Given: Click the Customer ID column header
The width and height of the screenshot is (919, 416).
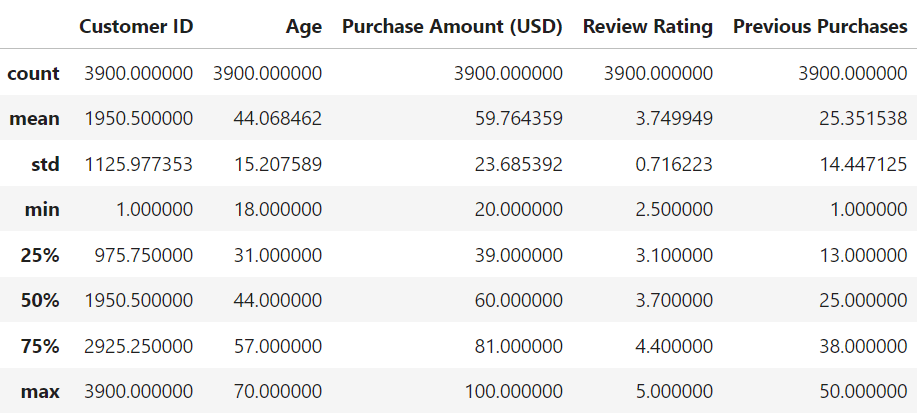Looking at the screenshot, I should click(x=136, y=26).
